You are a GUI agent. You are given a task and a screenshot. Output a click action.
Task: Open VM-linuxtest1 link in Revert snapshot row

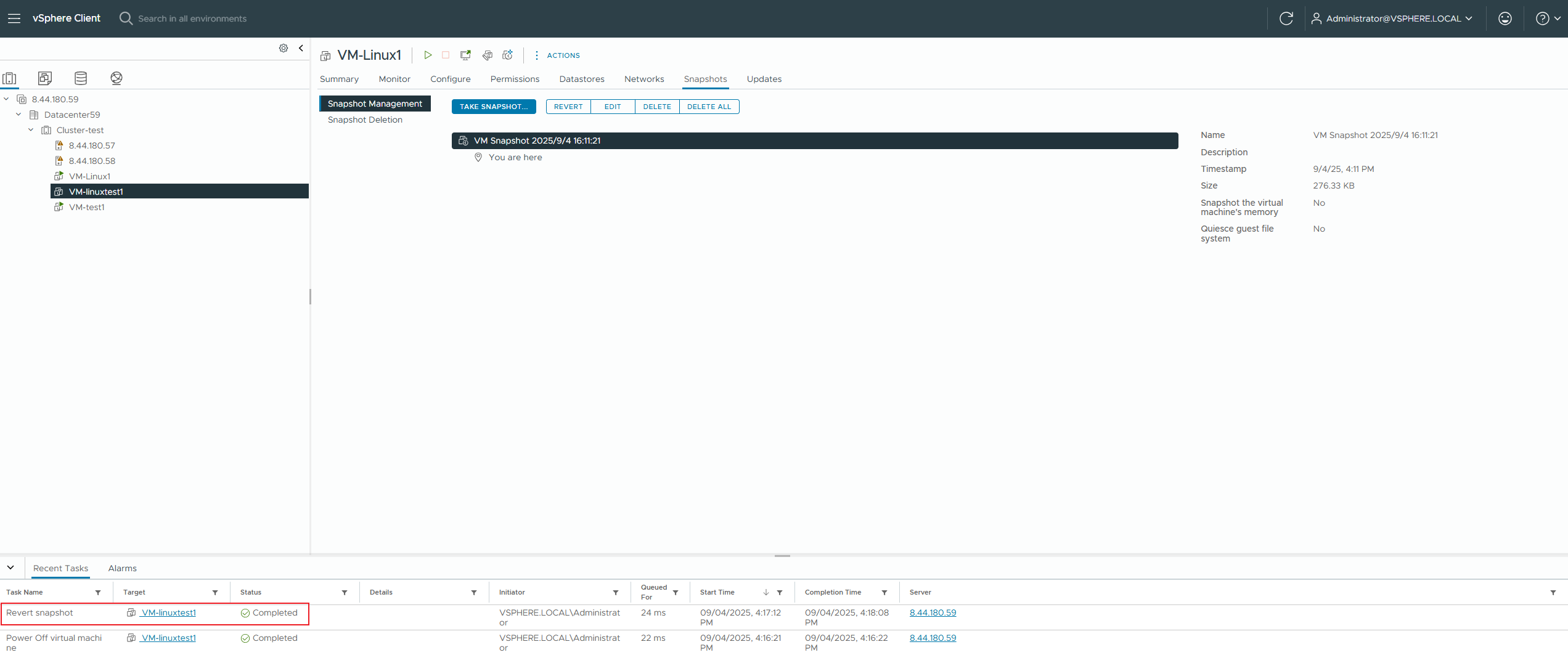tap(168, 612)
